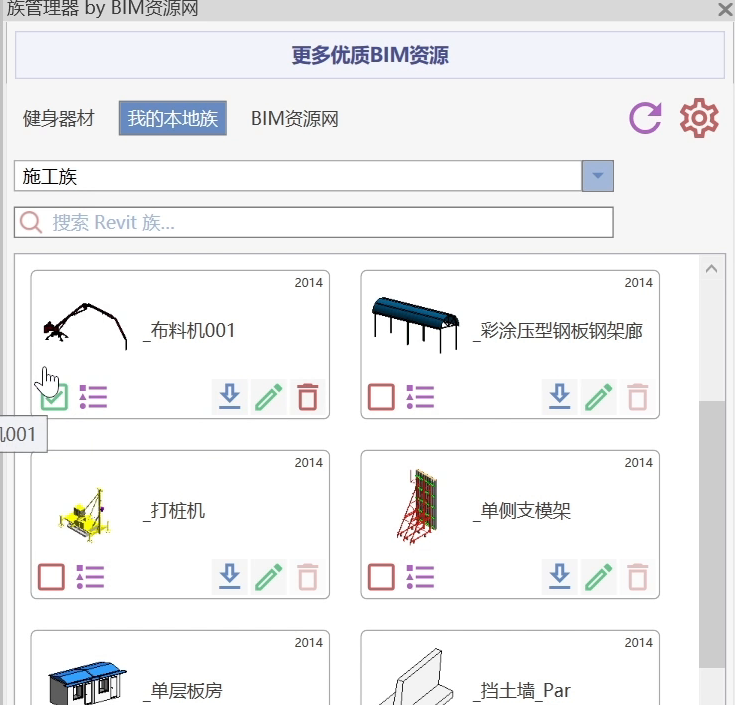Click in the 搜索 Revit 族 search field

314,222
